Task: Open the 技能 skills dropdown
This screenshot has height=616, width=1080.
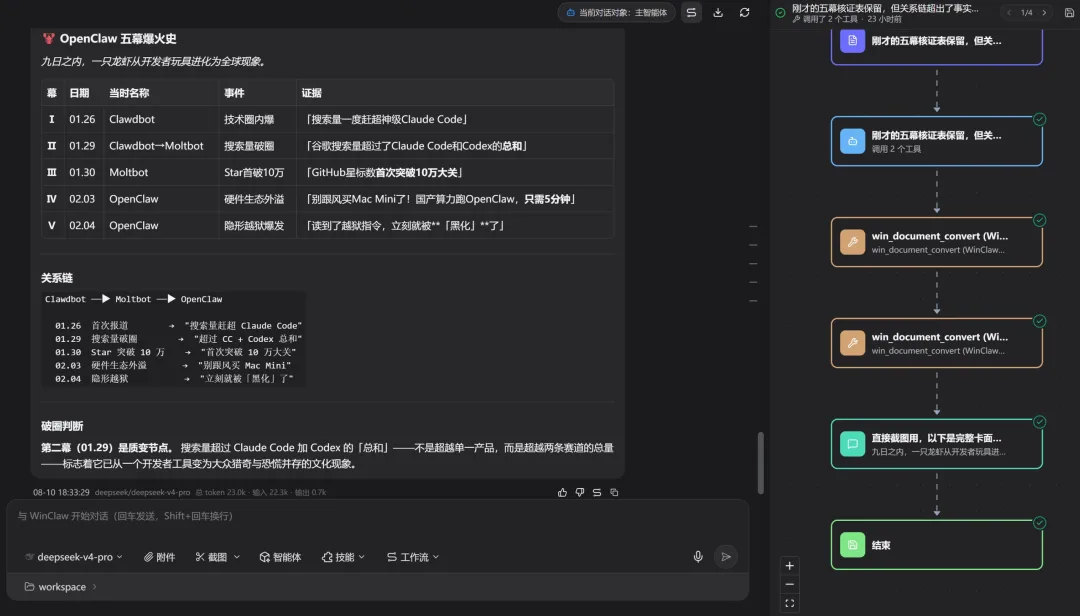Action: pyautogui.click(x=343, y=557)
